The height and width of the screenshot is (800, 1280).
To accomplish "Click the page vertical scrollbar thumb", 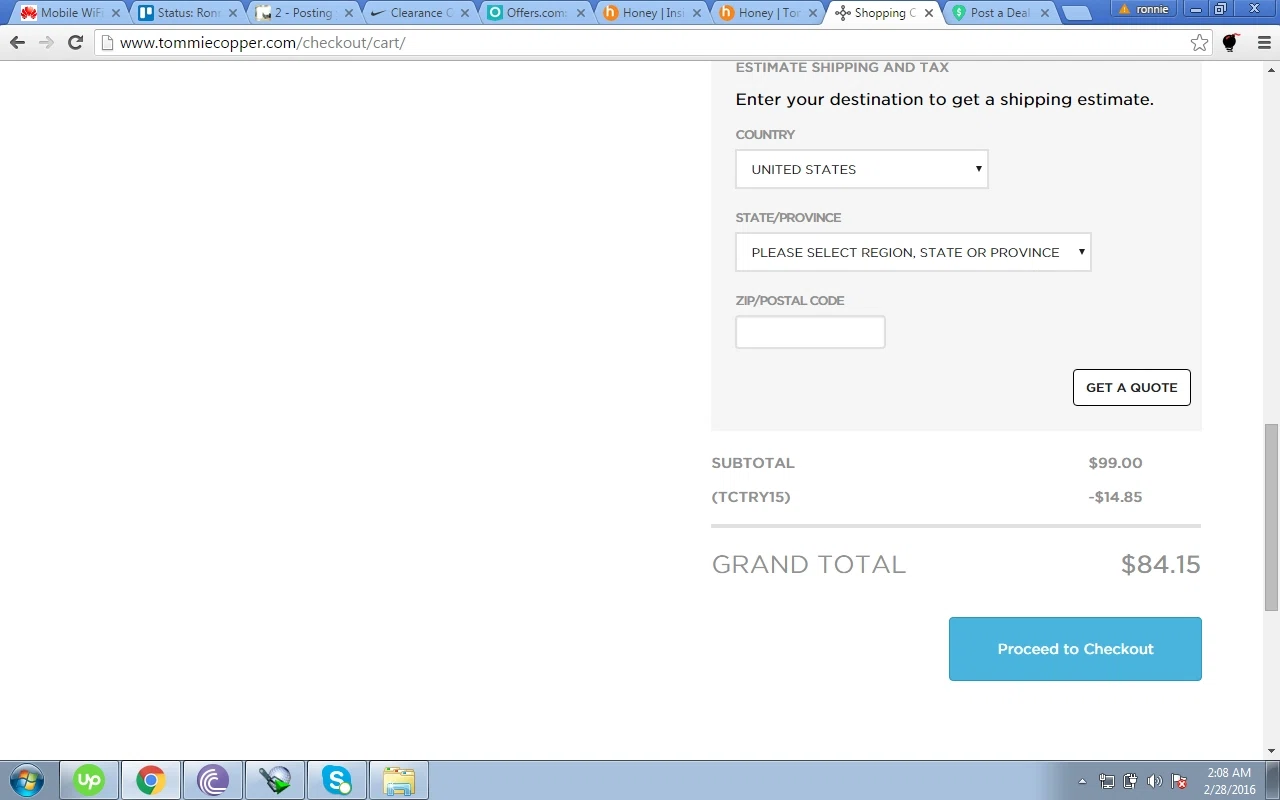I will coord(1271,517).
